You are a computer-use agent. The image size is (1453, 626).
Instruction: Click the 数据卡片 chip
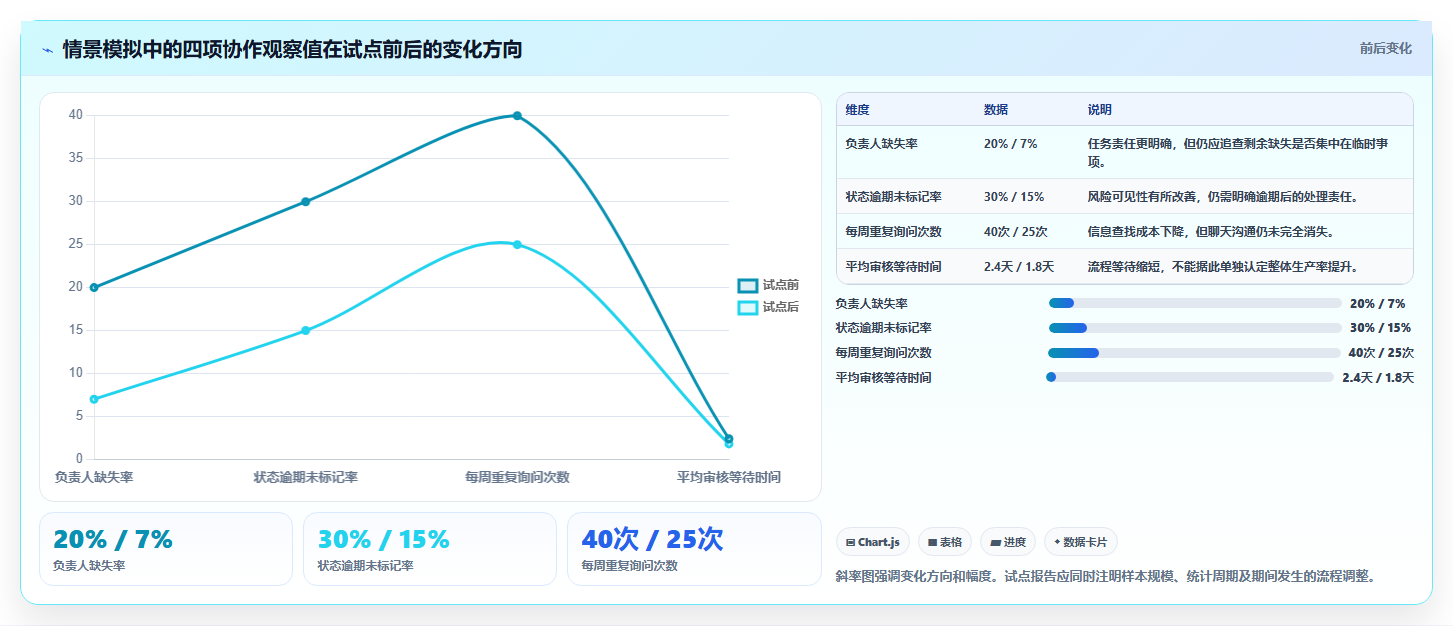tap(1080, 542)
